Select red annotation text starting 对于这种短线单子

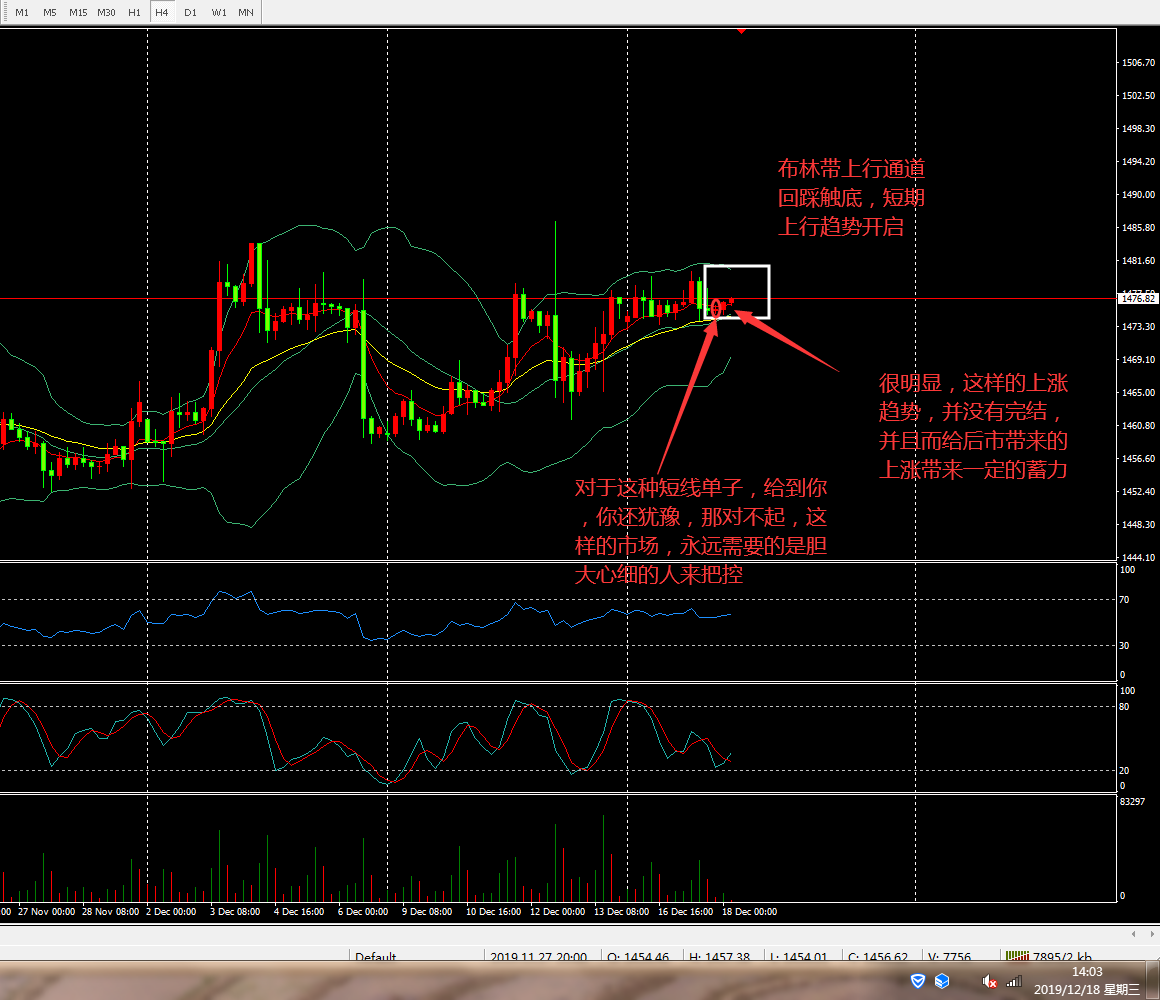point(701,531)
